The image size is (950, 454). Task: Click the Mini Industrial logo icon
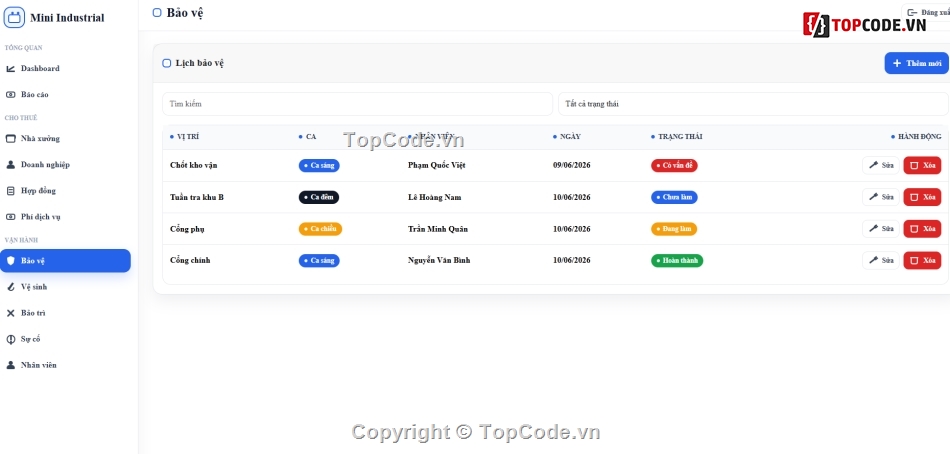click(x=14, y=18)
